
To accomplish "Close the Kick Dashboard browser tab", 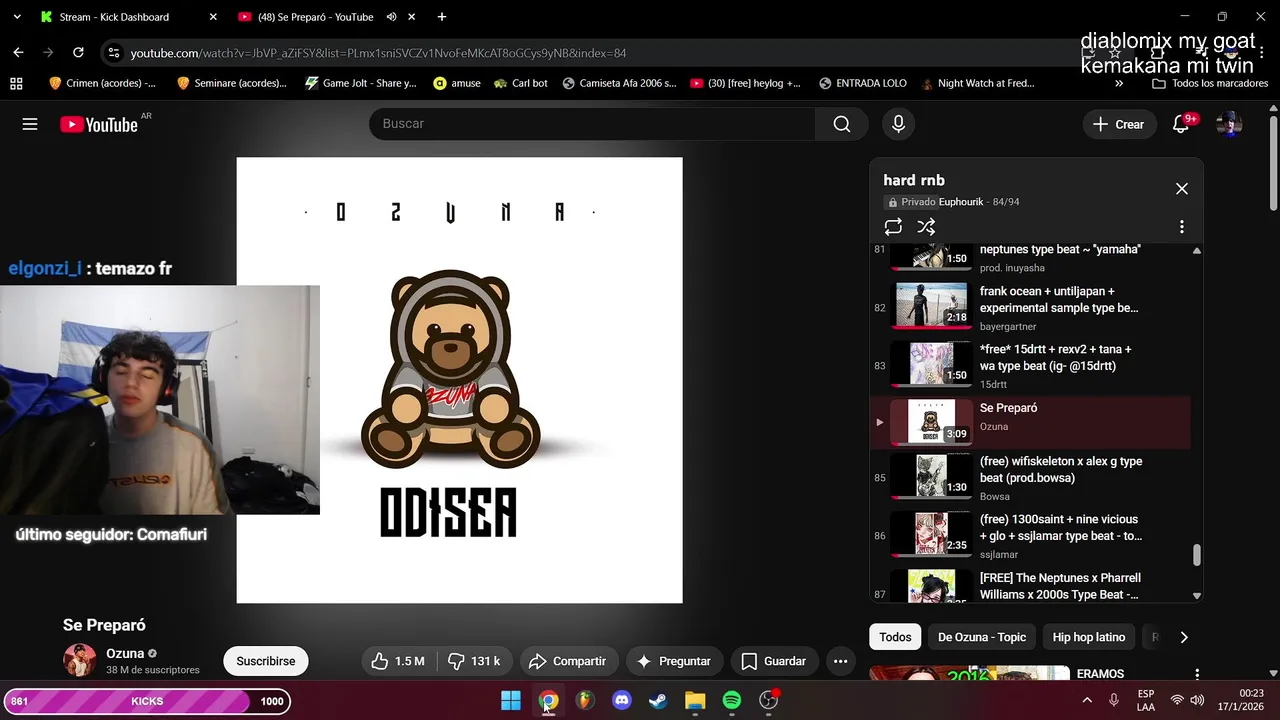I will pyautogui.click(x=213, y=17).
